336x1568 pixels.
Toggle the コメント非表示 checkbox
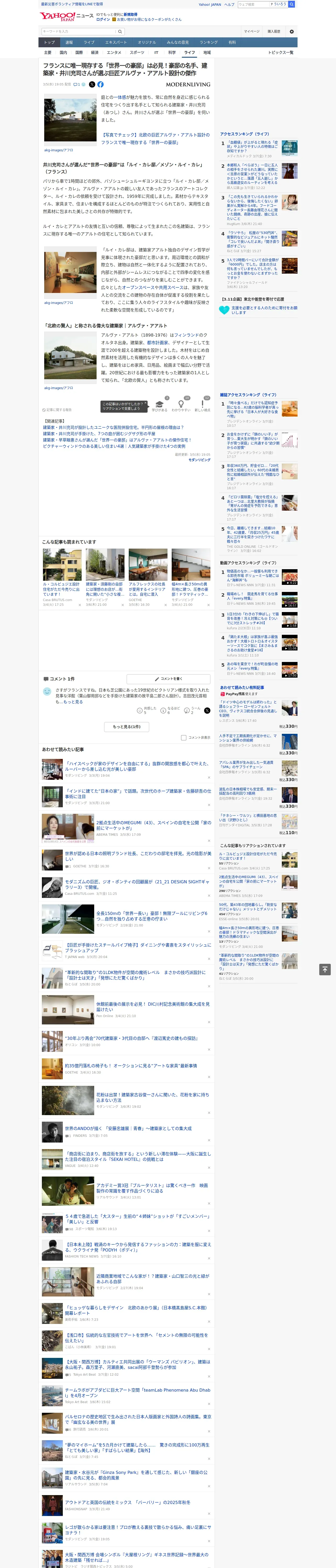point(183,738)
